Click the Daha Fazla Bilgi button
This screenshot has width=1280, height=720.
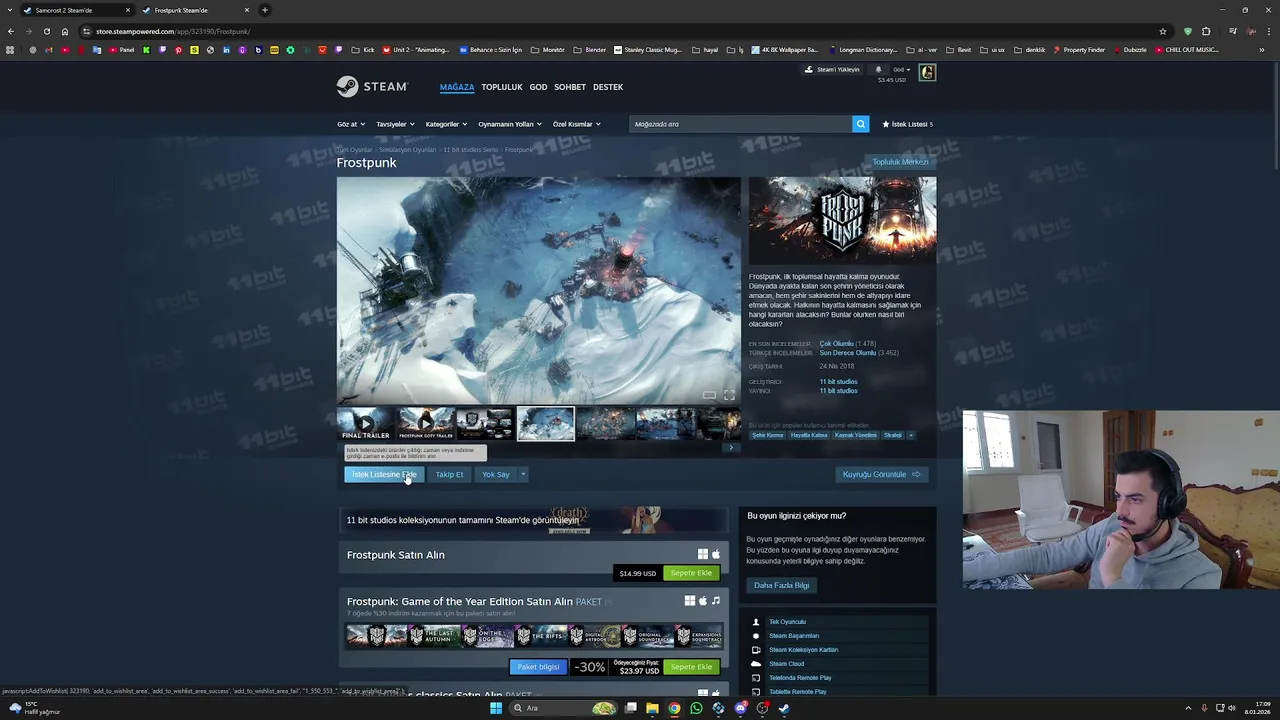pyautogui.click(x=782, y=585)
